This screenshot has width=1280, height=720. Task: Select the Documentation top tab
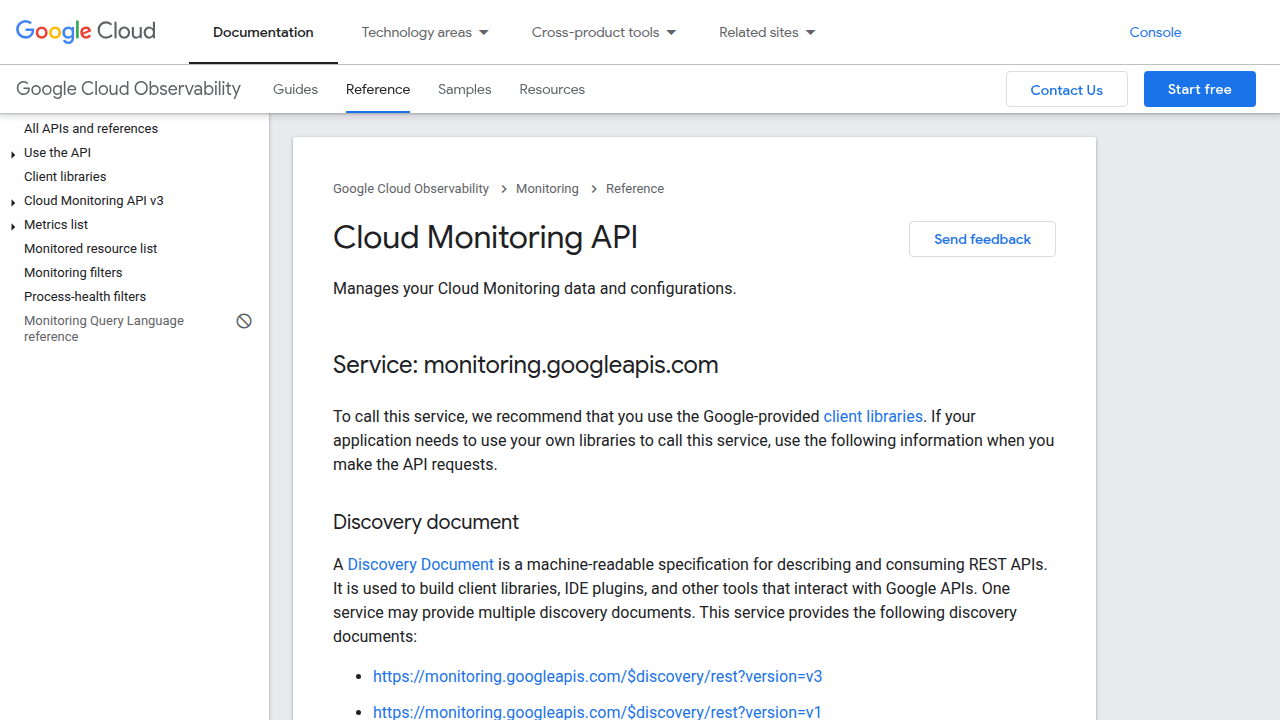click(x=263, y=32)
